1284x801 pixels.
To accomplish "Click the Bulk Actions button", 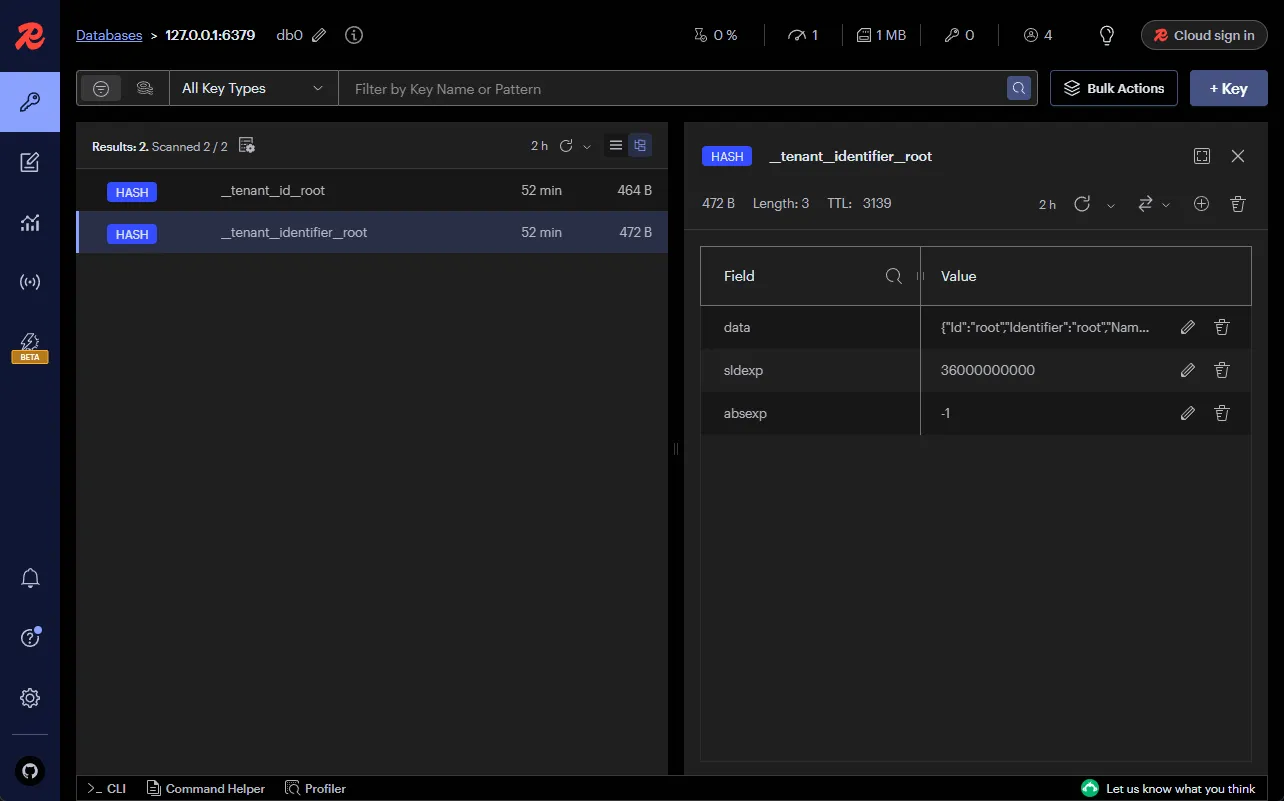I will point(1113,89).
